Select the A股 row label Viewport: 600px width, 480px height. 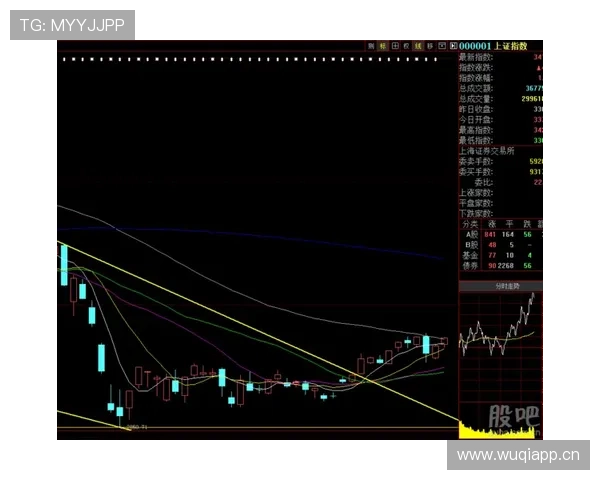click(x=471, y=234)
